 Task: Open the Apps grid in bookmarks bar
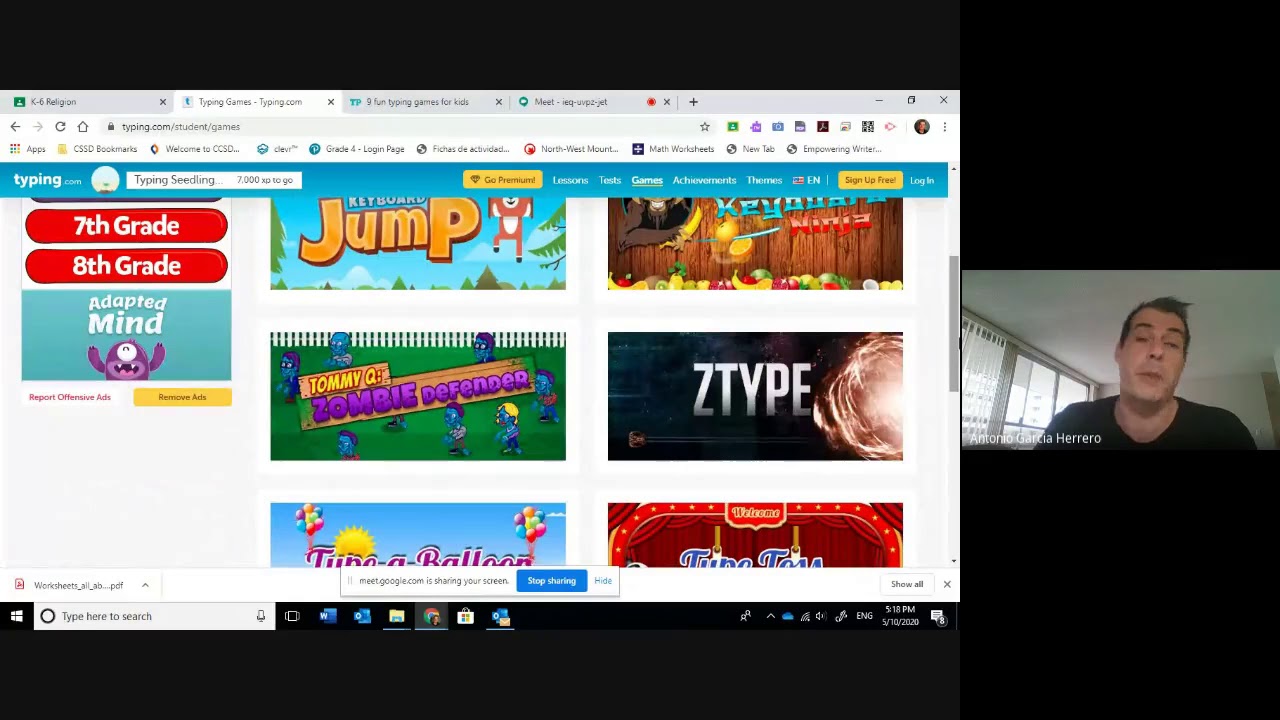[28, 149]
